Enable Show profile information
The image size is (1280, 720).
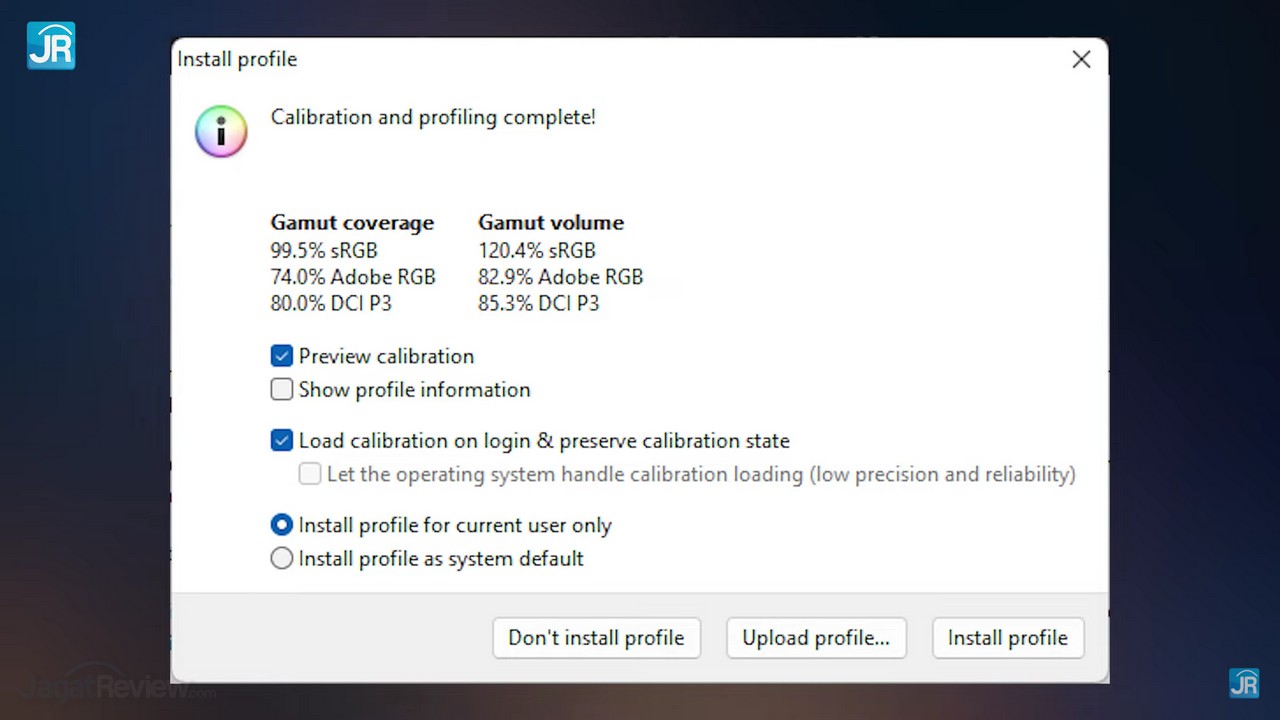click(282, 390)
